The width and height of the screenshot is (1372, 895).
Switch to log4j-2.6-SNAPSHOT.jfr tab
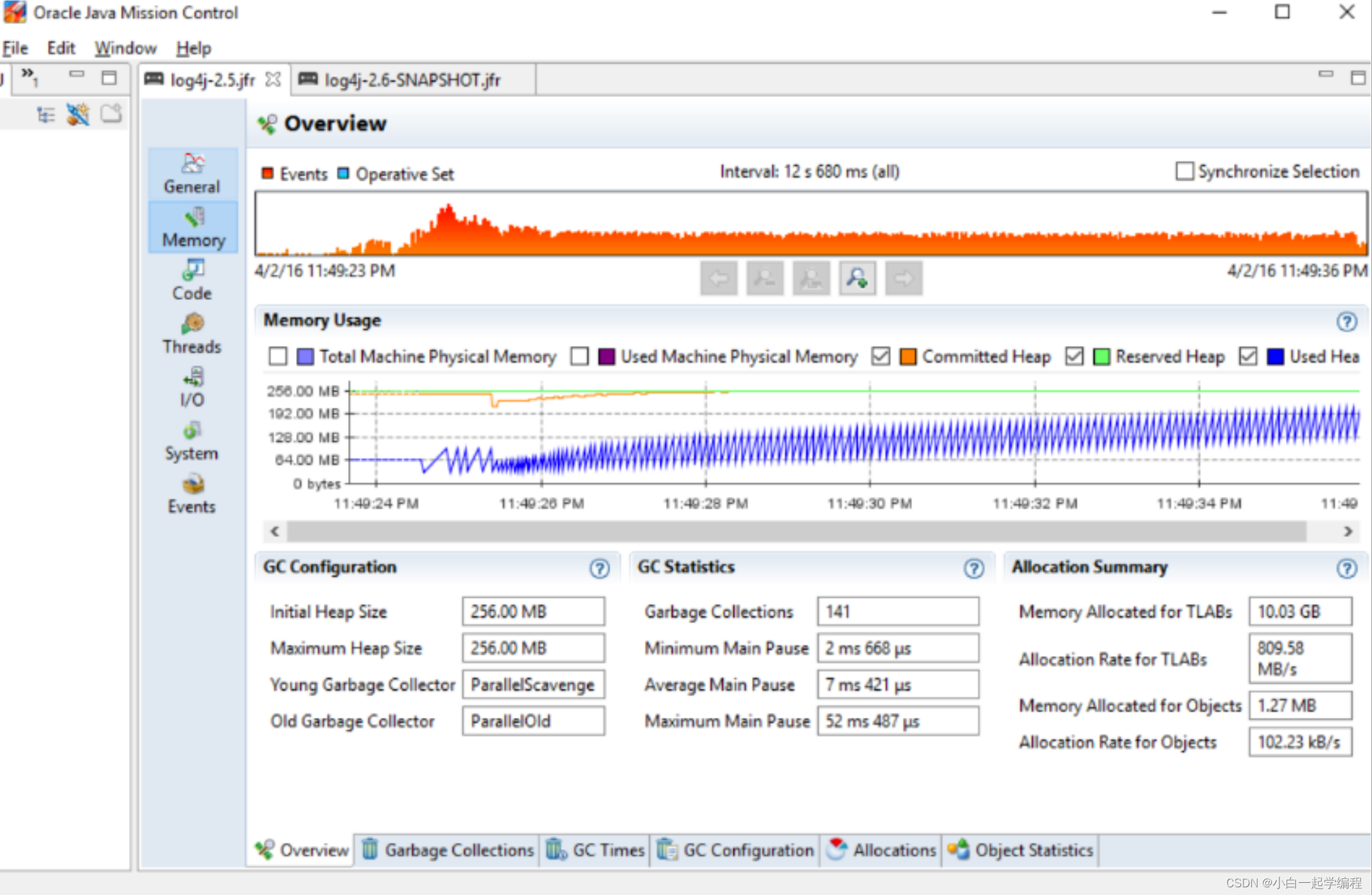pos(411,80)
